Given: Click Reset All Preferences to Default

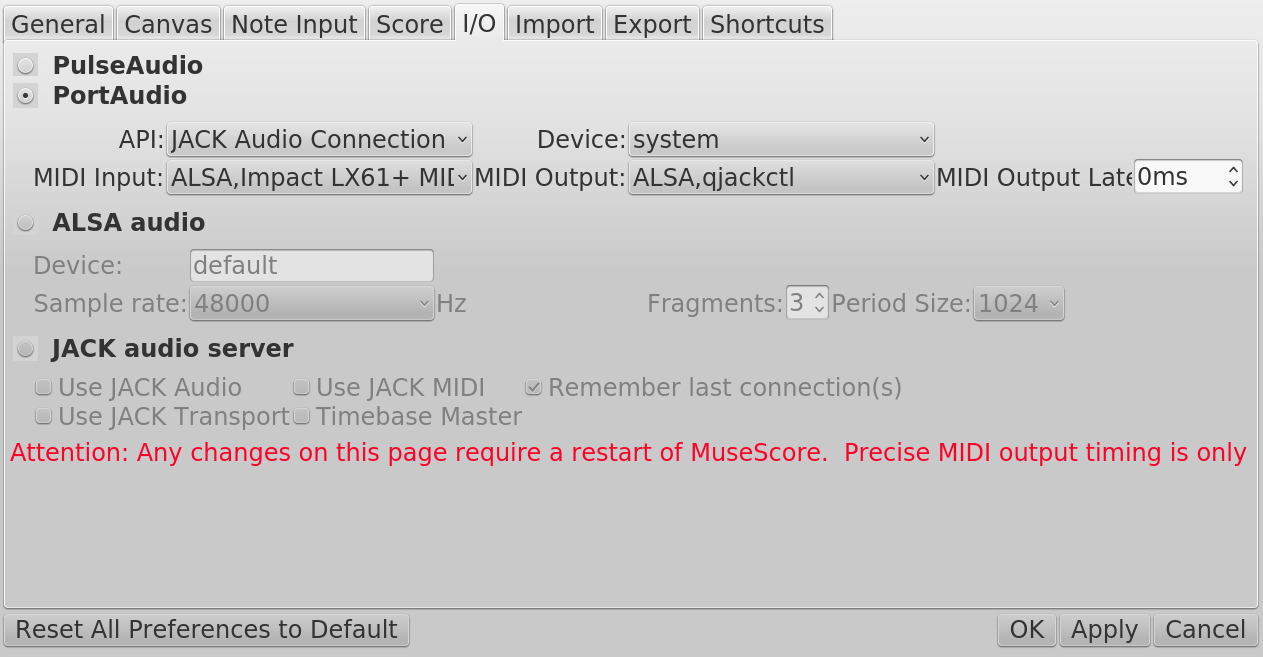Looking at the screenshot, I should point(206,629).
